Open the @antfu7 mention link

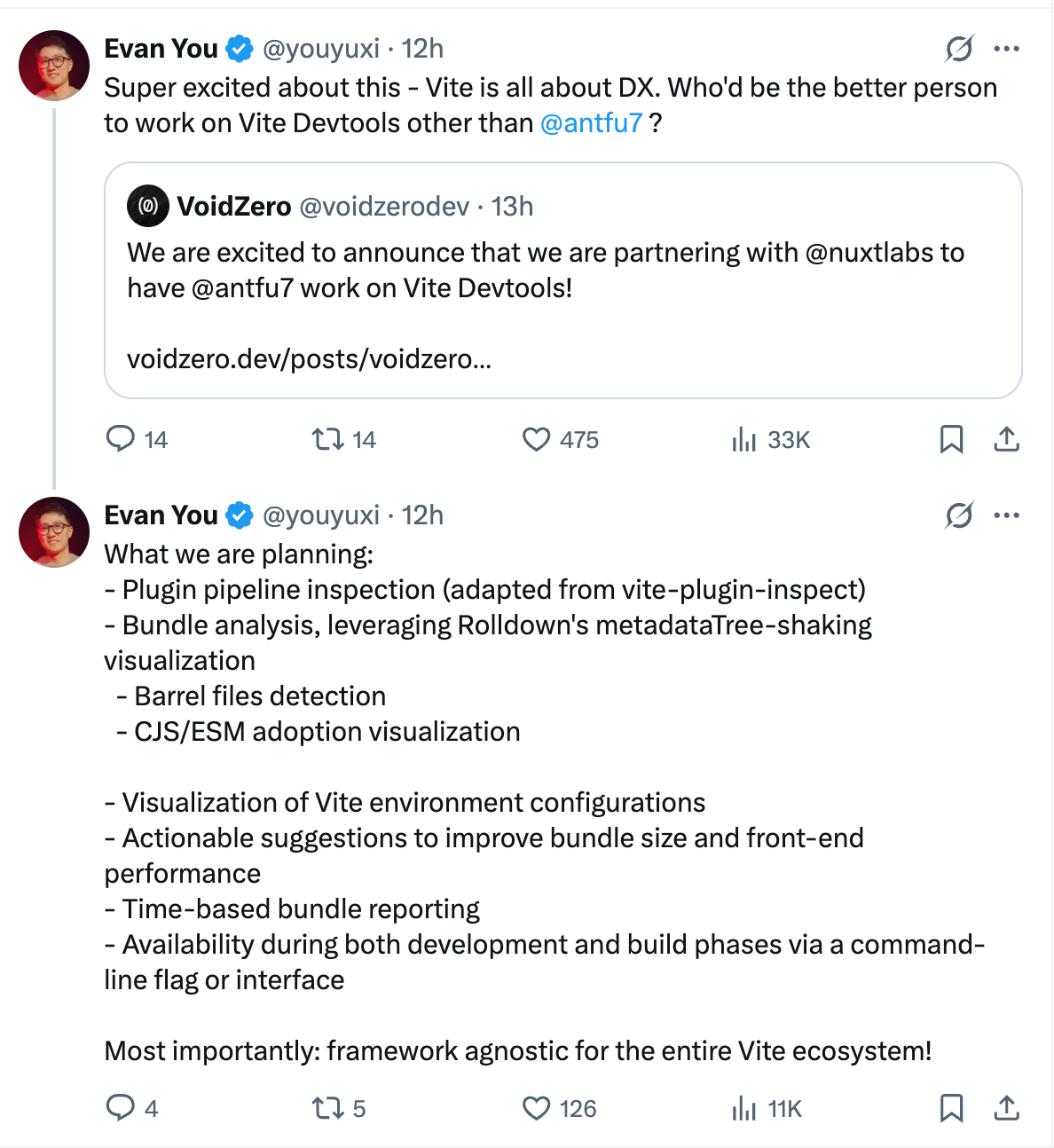click(591, 123)
